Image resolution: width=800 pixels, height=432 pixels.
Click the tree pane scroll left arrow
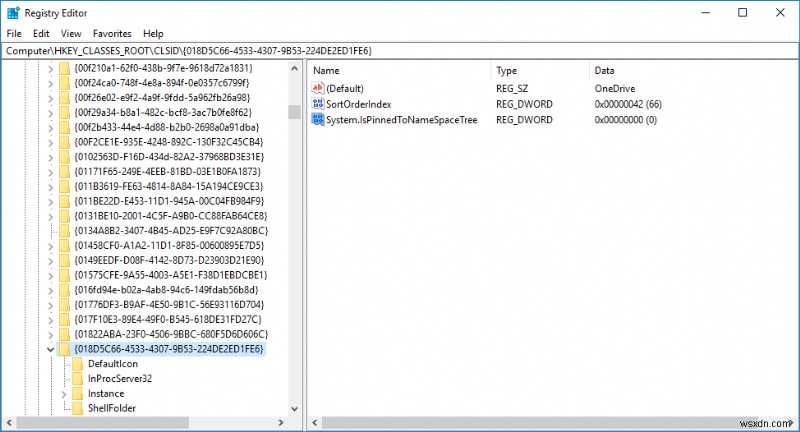(x=9, y=422)
